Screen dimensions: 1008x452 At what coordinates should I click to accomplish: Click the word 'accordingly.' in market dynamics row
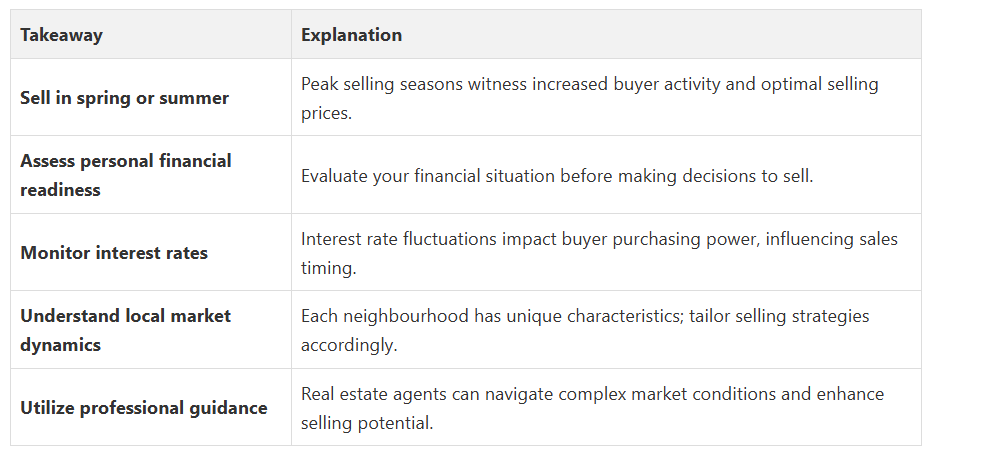(349, 345)
